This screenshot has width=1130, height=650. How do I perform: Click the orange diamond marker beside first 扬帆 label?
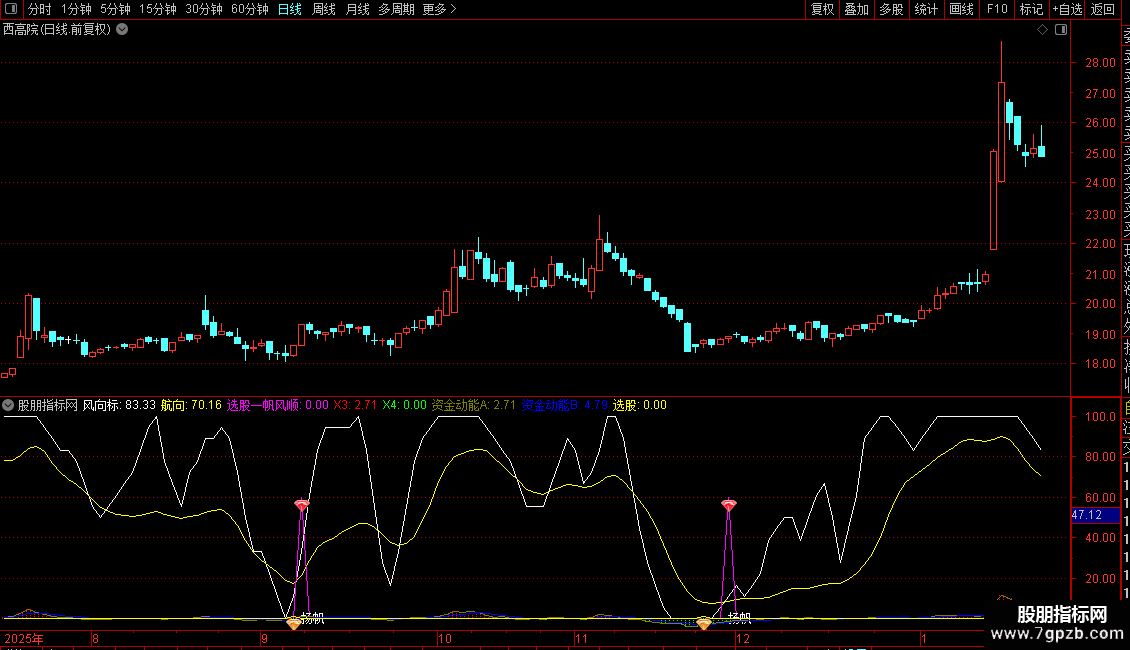(294, 623)
